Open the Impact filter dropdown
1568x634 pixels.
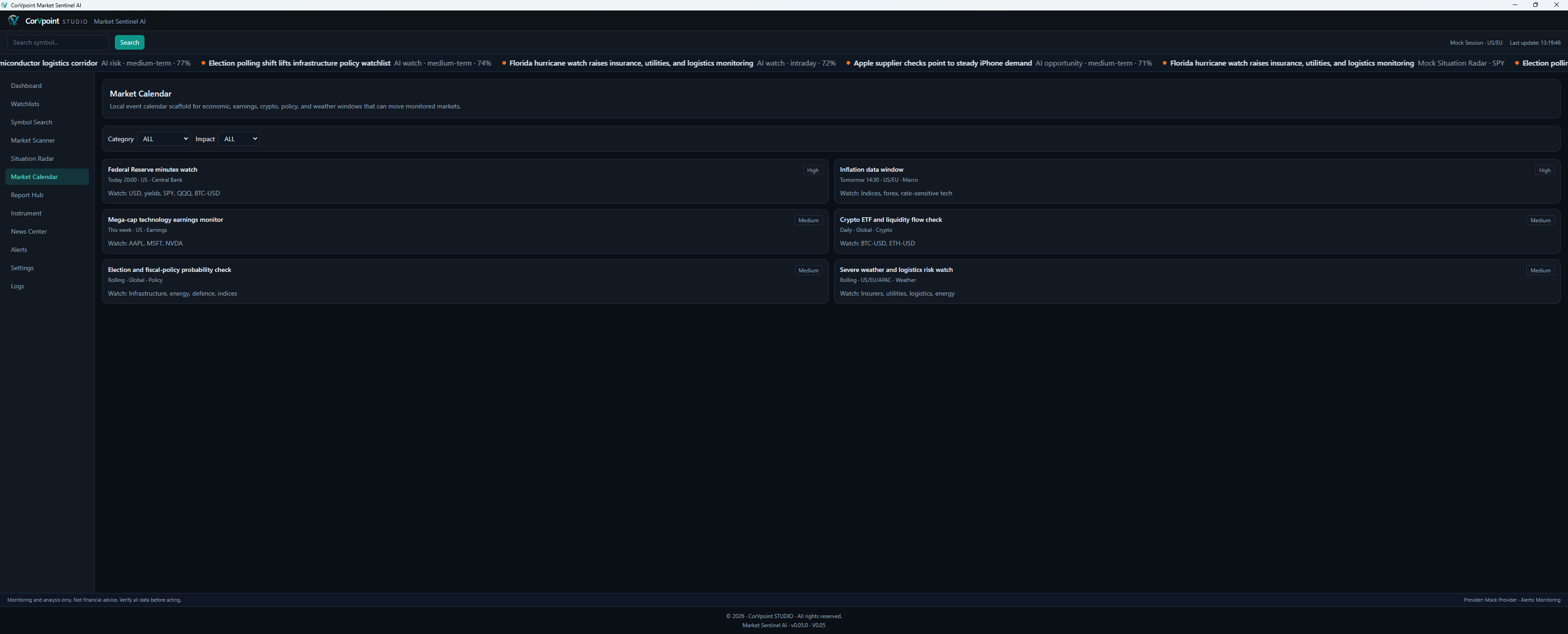pos(239,139)
